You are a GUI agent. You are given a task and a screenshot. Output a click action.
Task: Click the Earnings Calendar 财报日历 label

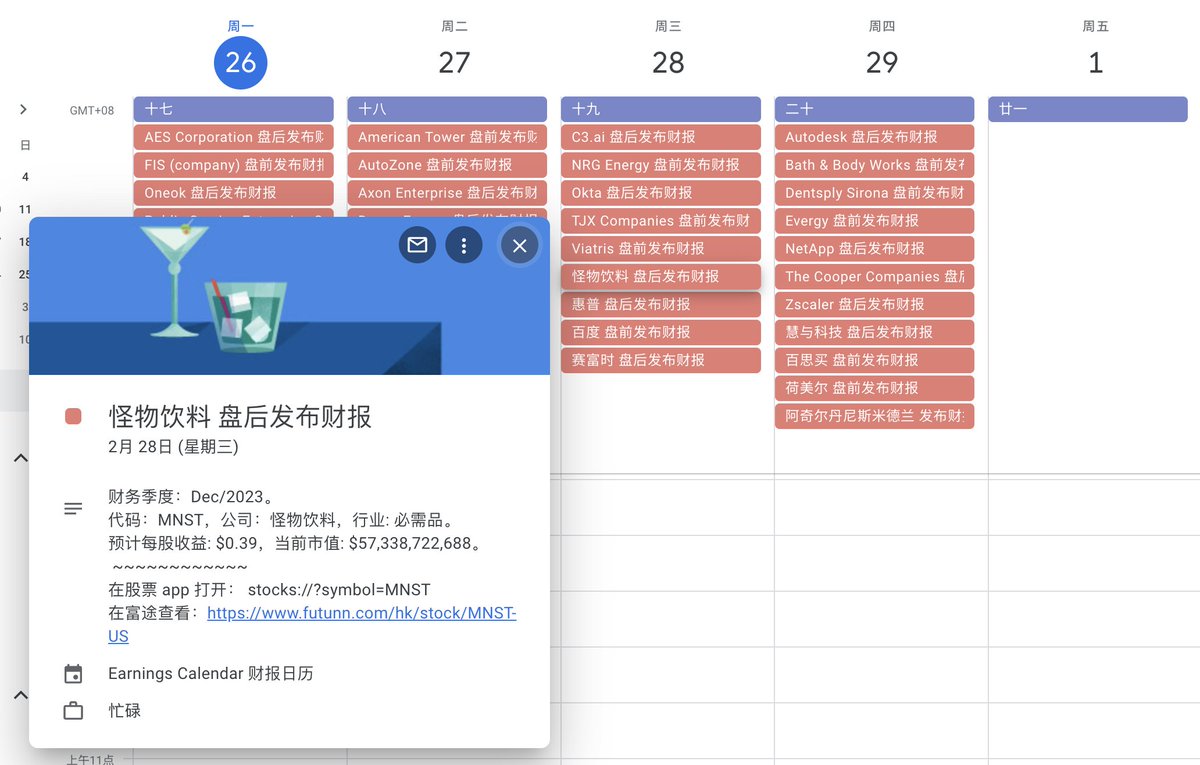point(210,674)
